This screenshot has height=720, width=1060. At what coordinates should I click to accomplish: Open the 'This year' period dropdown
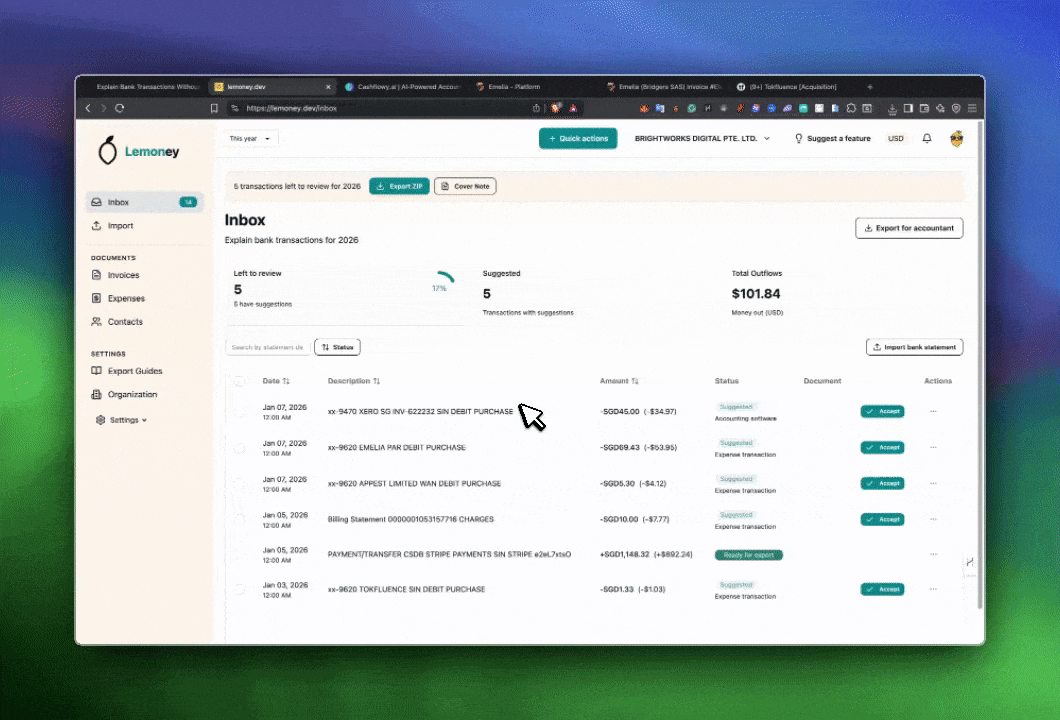click(x=250, y=139)
